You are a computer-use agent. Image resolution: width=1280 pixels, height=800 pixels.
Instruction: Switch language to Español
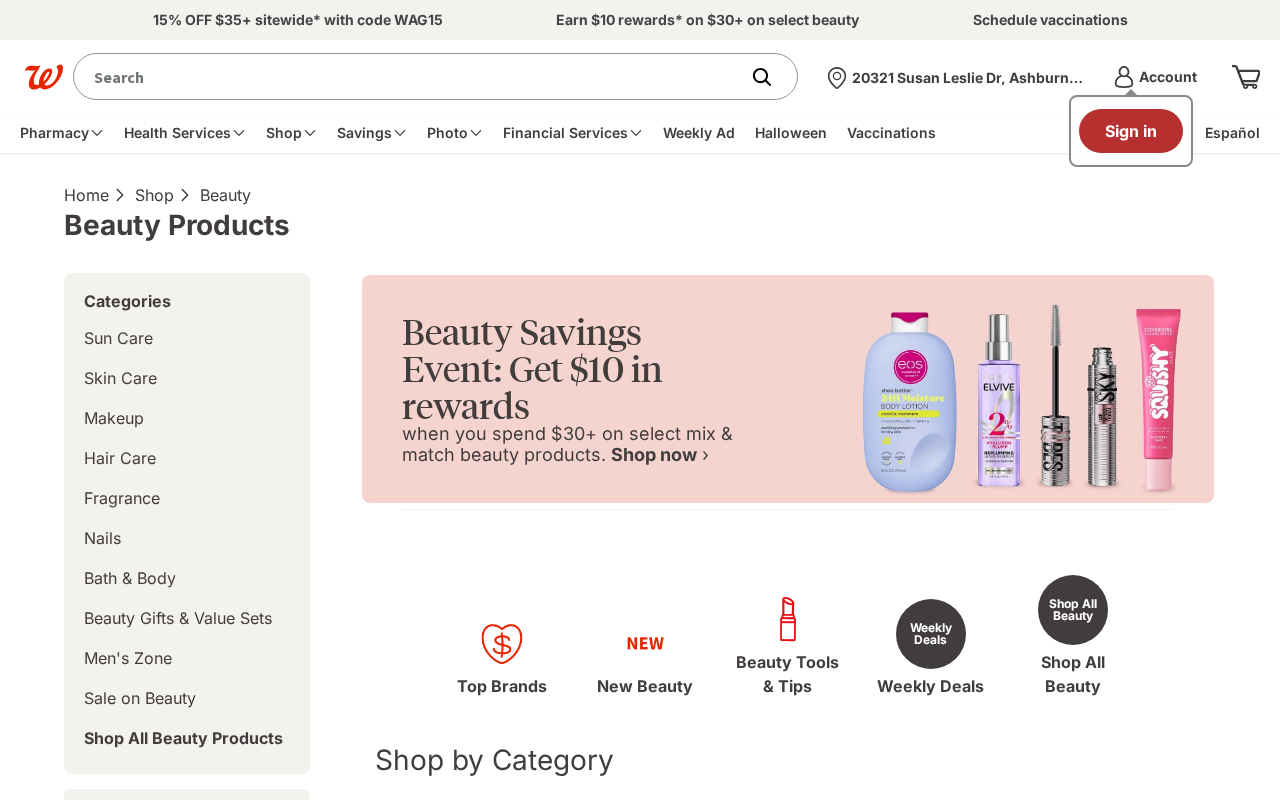tap(1232, 133)
